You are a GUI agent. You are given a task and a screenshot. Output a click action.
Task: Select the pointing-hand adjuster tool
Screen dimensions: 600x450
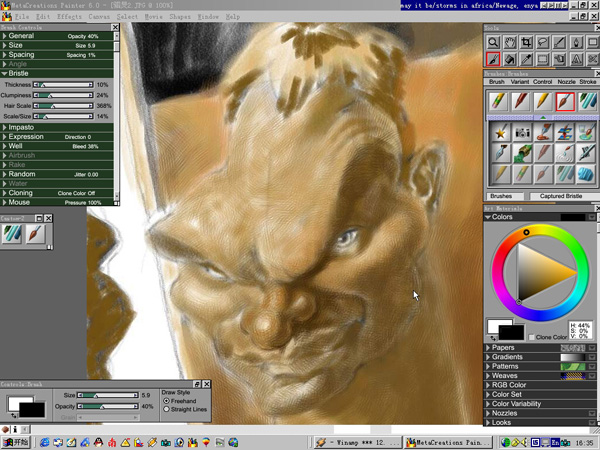tap(559, 59)
